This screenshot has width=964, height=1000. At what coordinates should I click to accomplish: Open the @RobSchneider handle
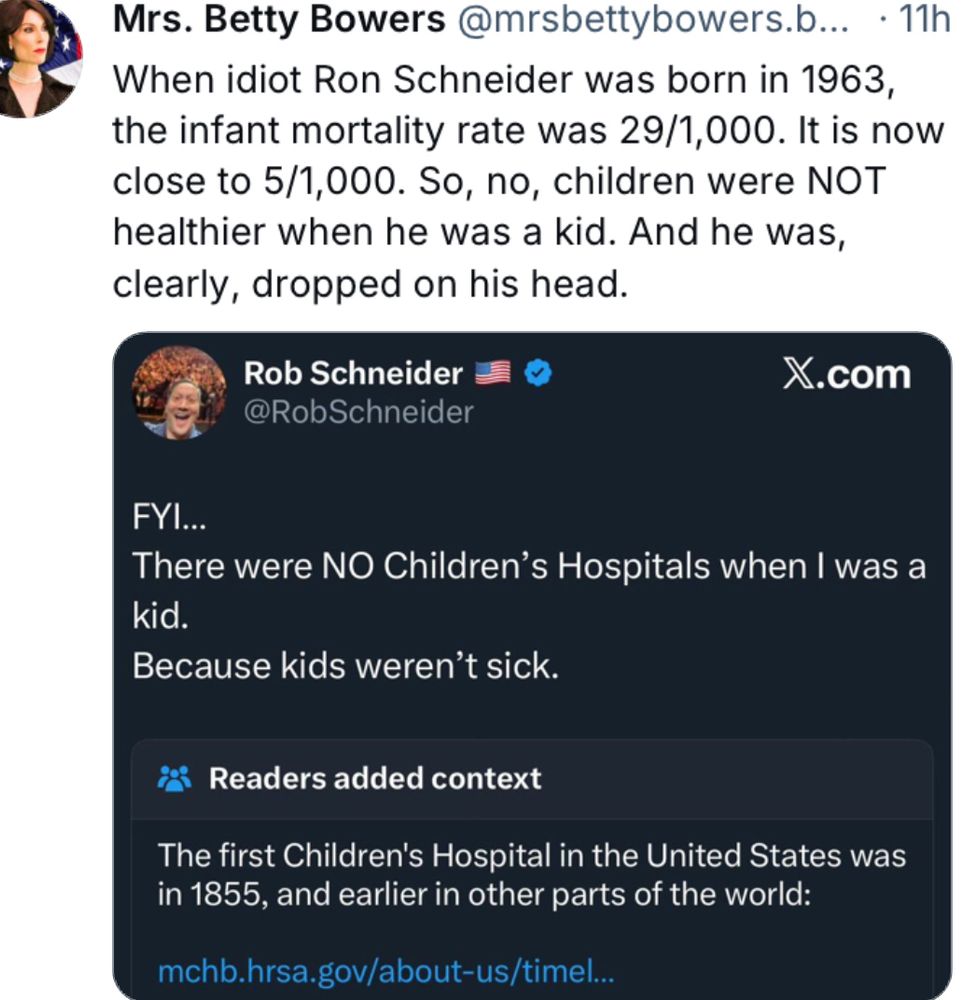[358, 411]
